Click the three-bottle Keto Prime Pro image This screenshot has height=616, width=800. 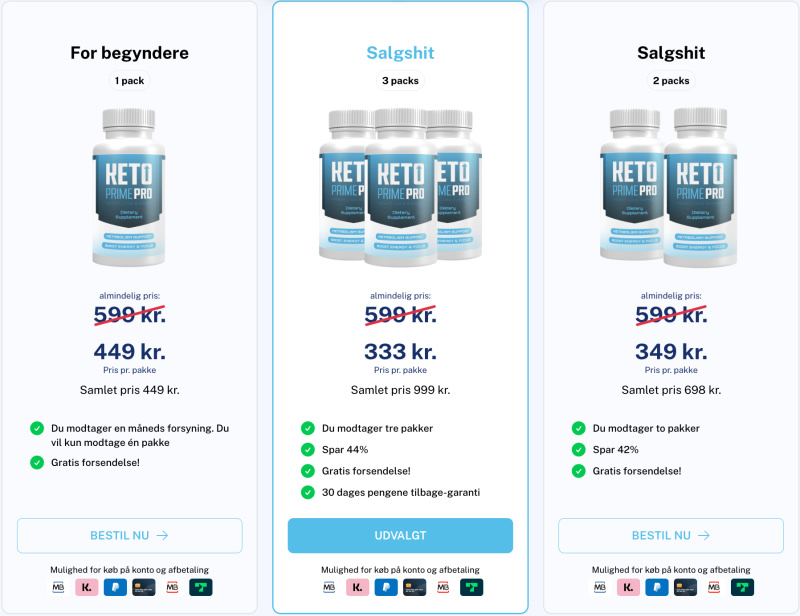(400, 187)
